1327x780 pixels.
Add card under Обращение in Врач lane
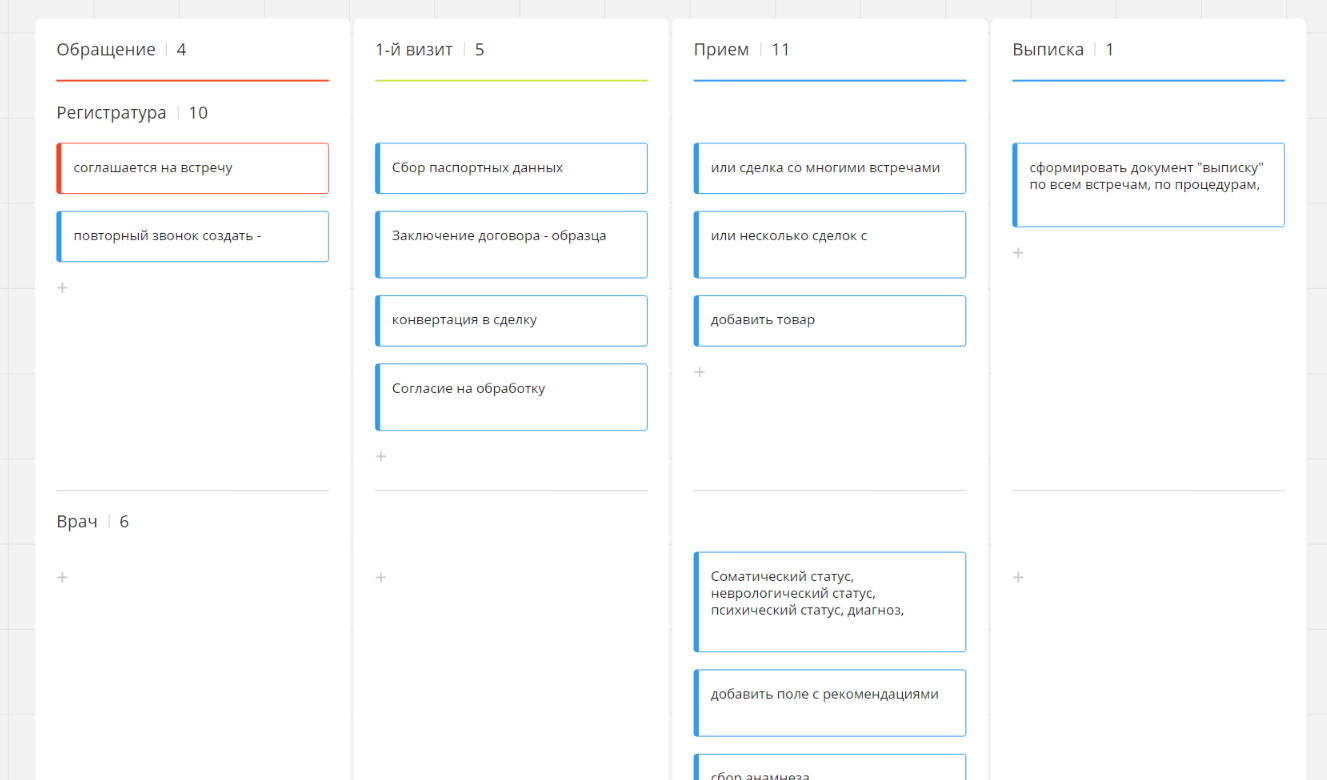[62, 577]
